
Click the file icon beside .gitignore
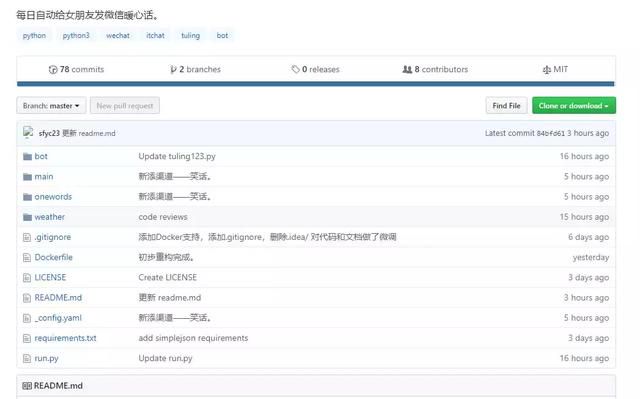(x=27, y=237)
